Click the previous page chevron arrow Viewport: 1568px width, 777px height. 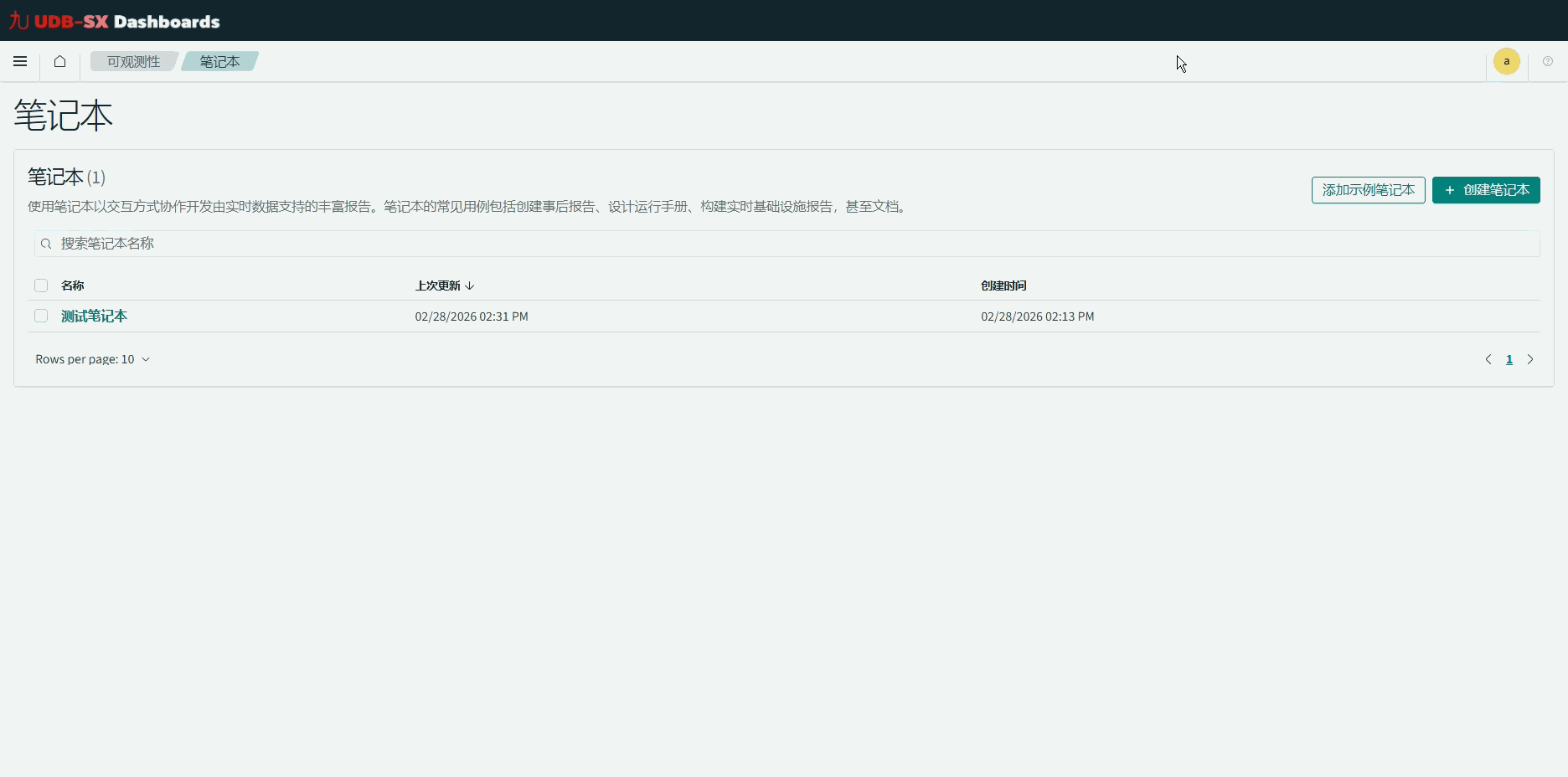tap(1488, 359)
